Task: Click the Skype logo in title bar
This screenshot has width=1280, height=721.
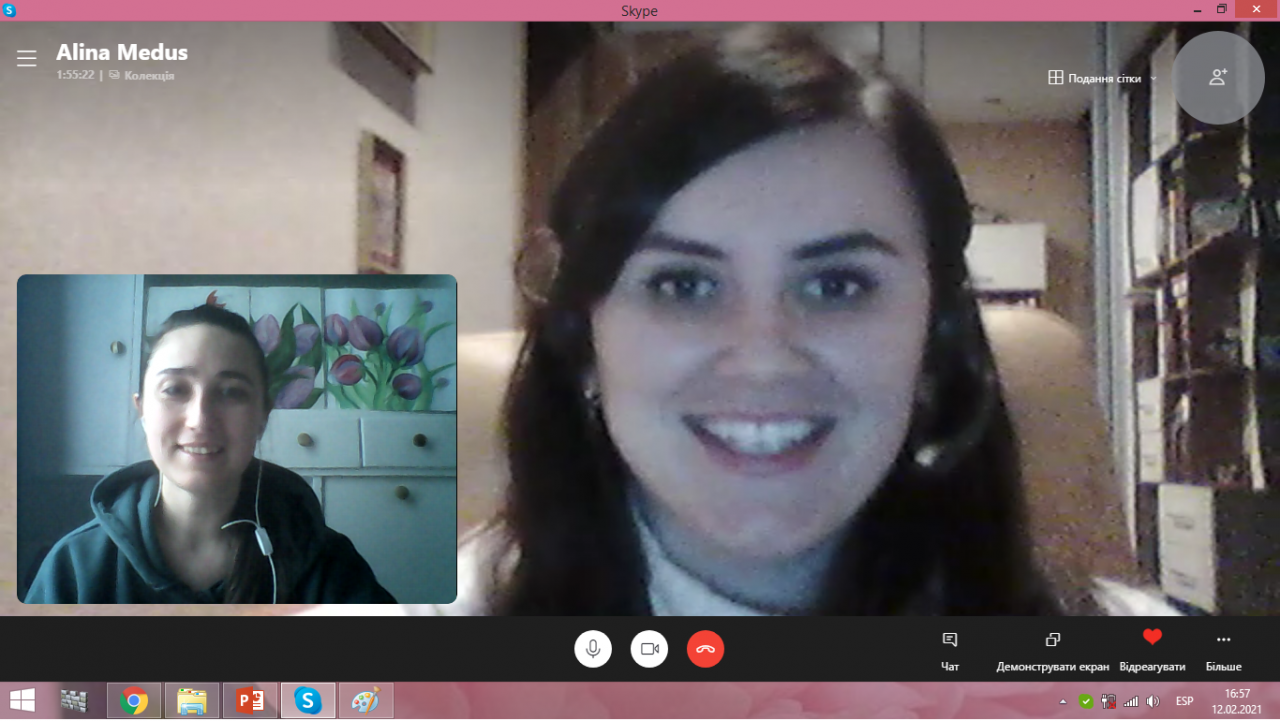Action: point(10,10)
